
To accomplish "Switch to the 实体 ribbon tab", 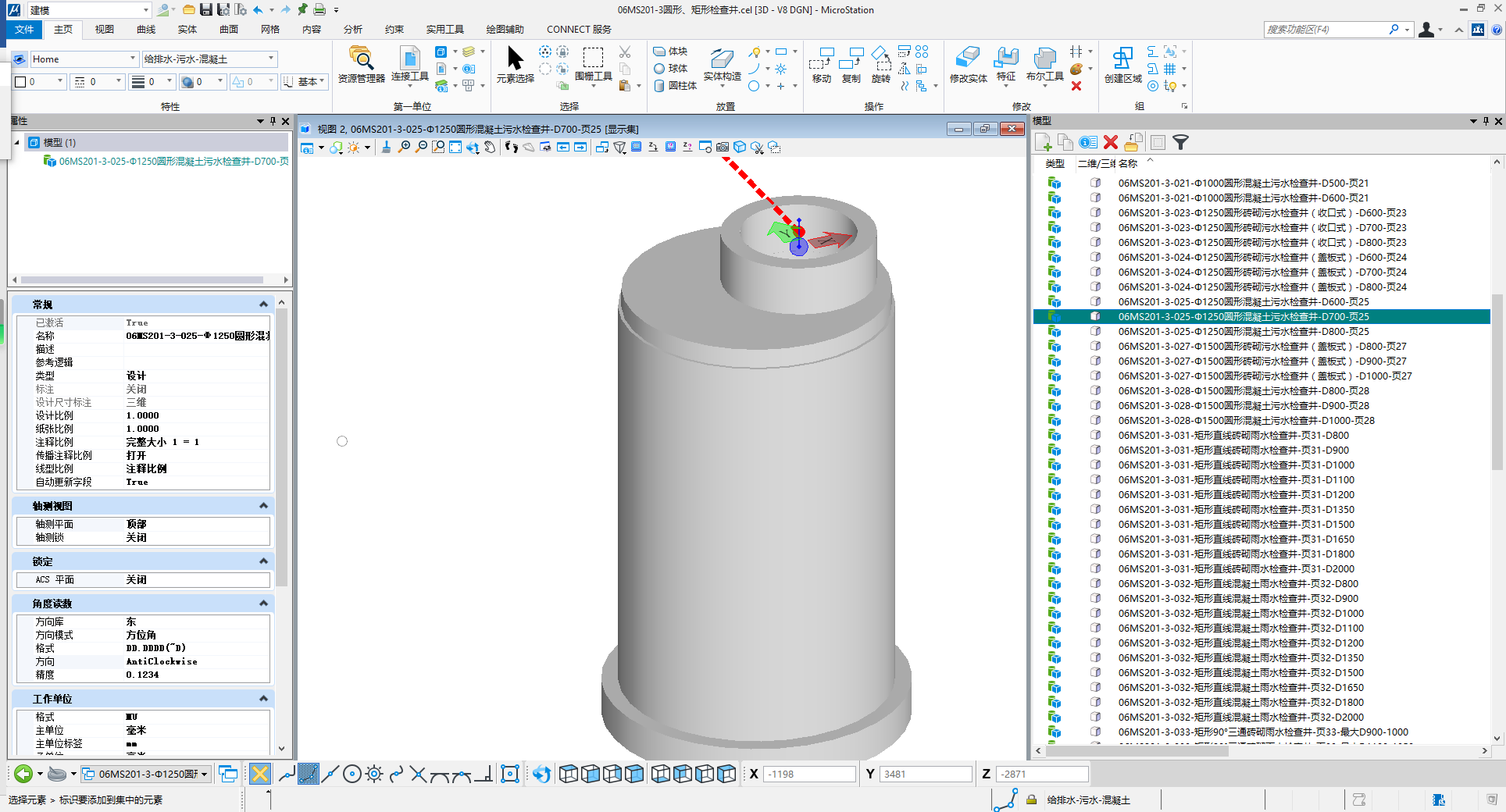I will click(x=187, y=30).
